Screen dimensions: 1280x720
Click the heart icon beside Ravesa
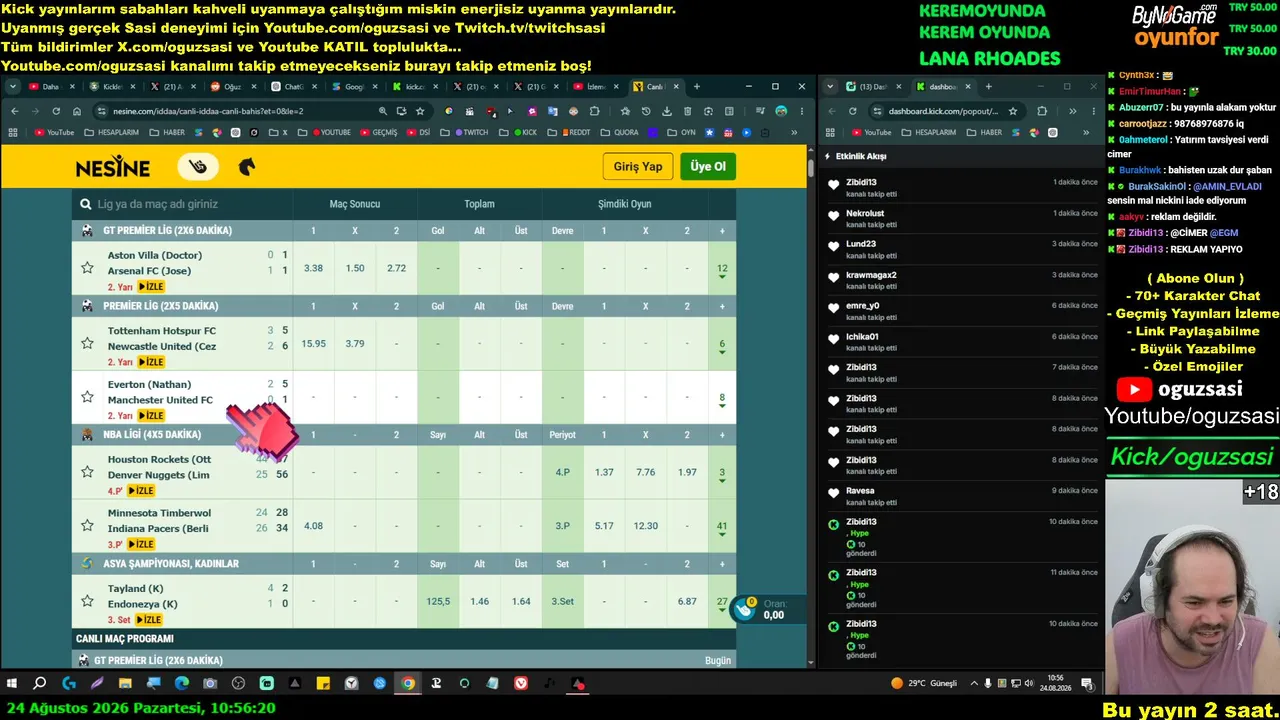coord(833,492)
